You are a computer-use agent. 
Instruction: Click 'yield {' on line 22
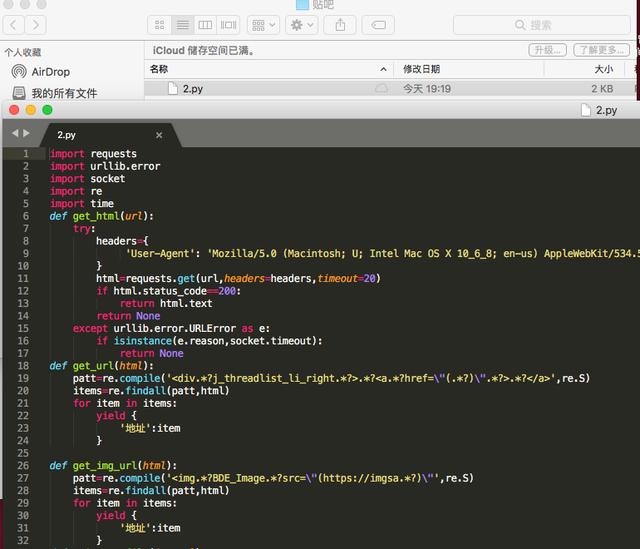[116, 416]
